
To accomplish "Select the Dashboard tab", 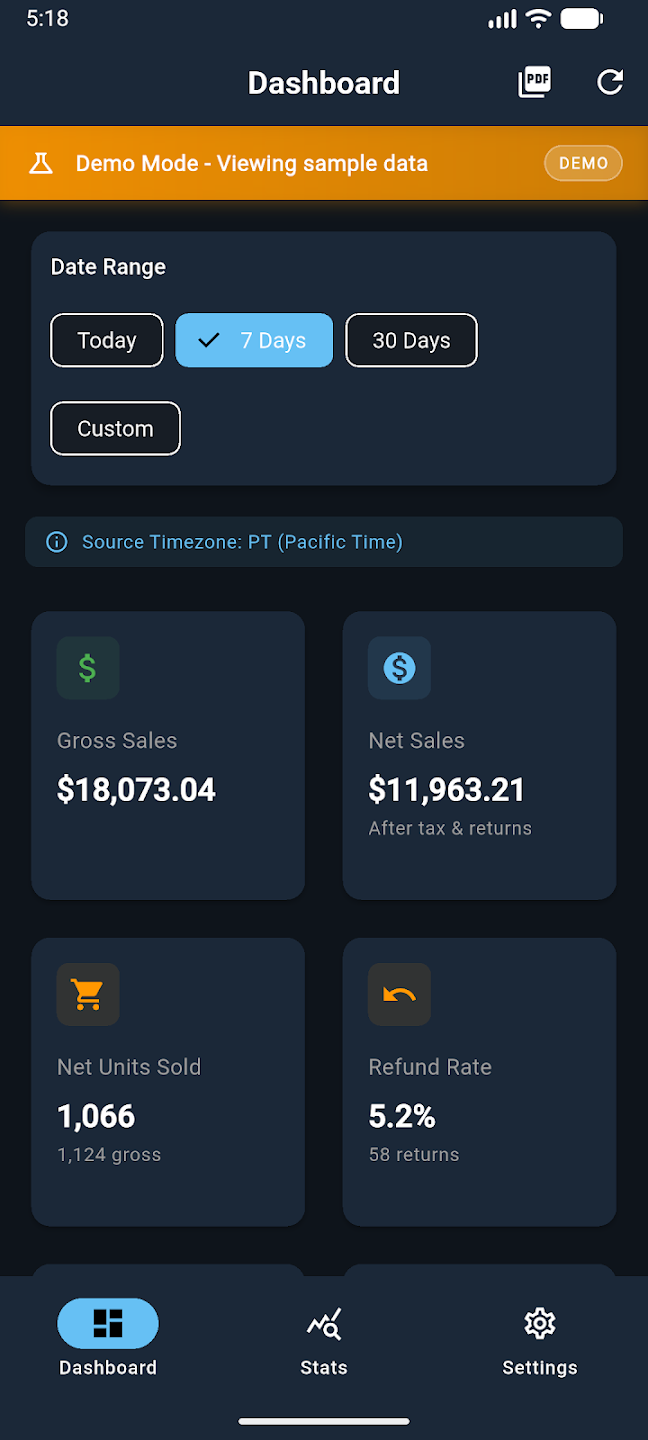I will (107, 1340).
